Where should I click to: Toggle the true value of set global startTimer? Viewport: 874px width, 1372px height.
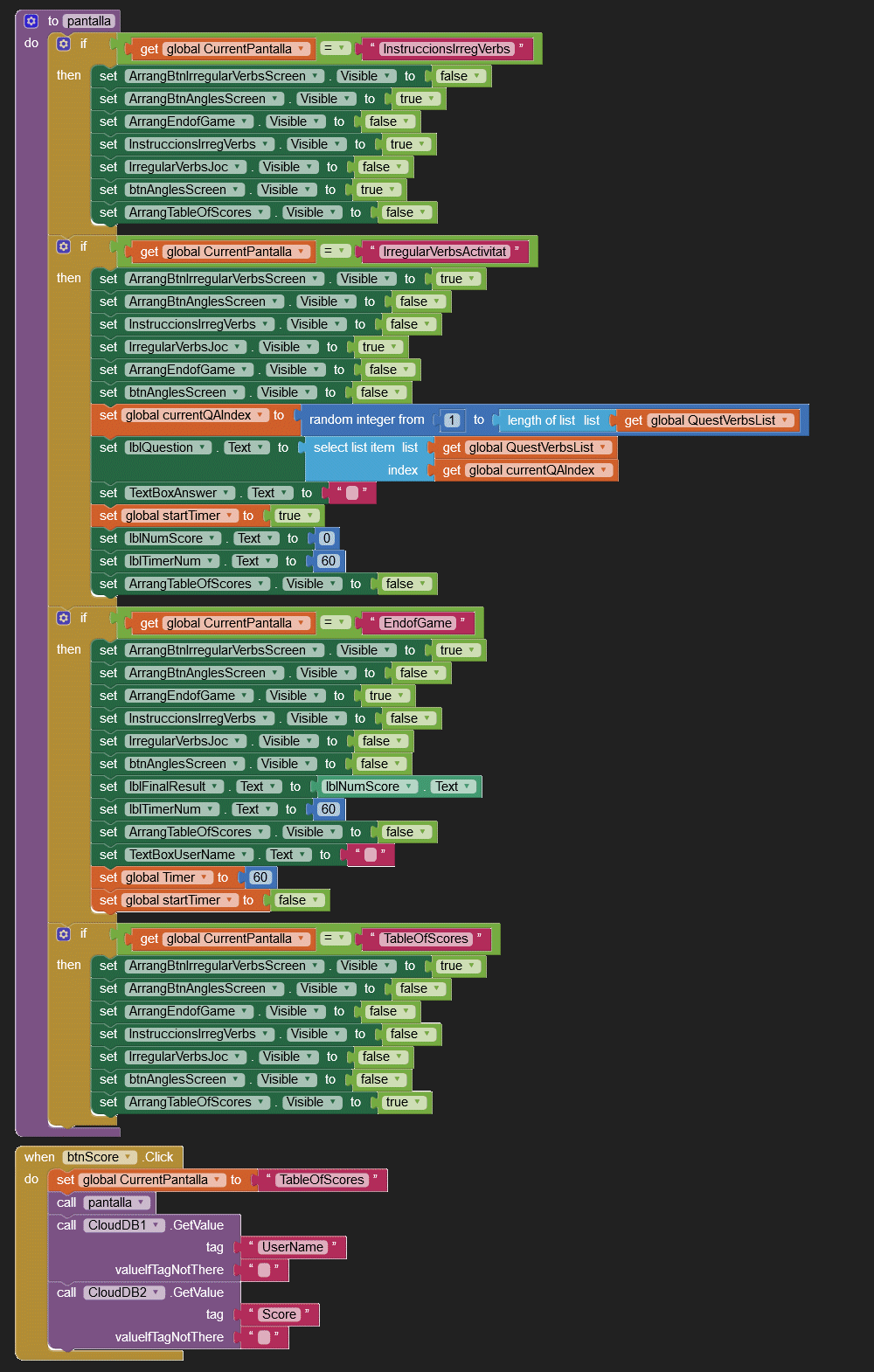(x=295, y=516)
